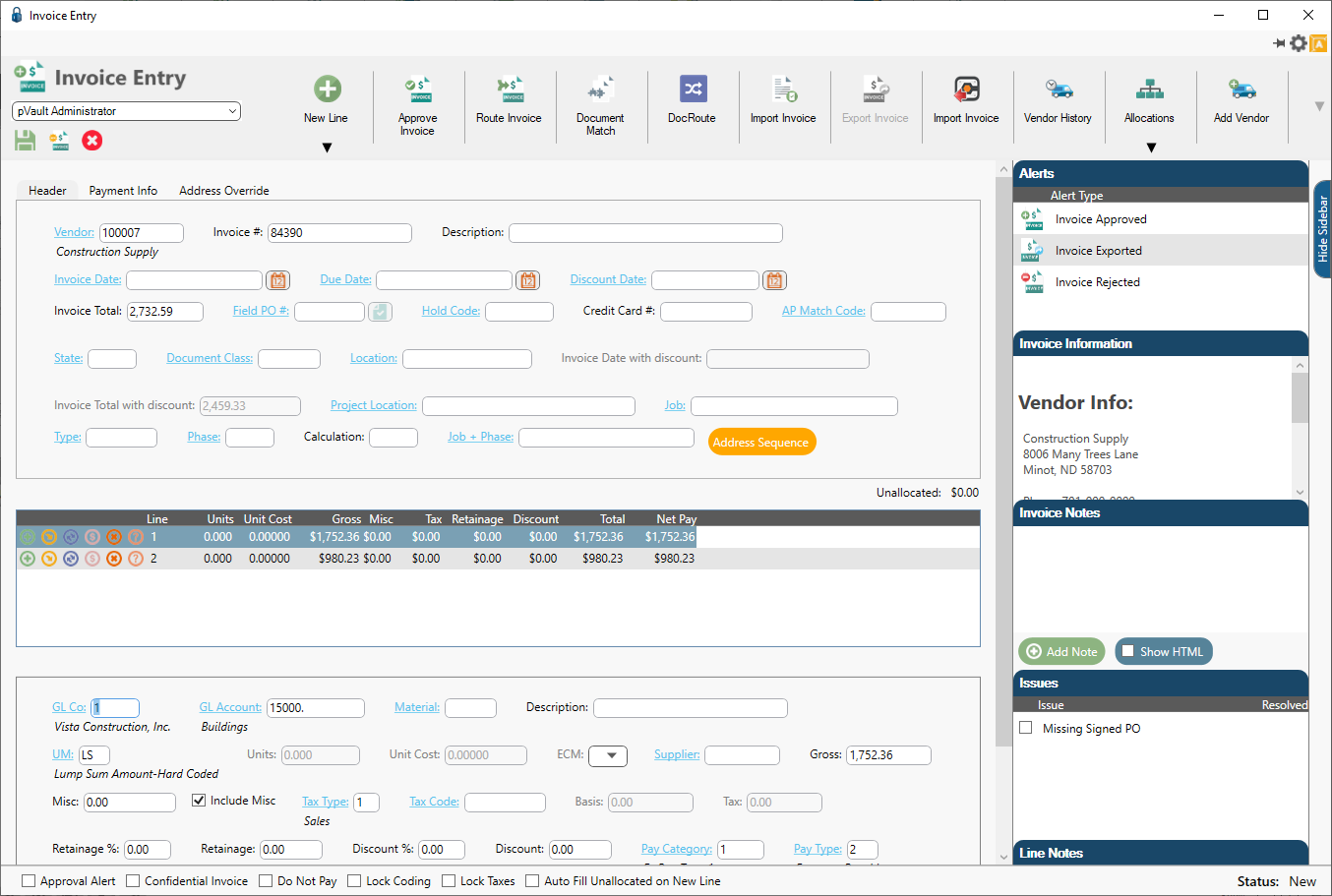Viewport: 1332px width, 896px height.
Task: Click the Tax Code link
Action: coord(434,802)
